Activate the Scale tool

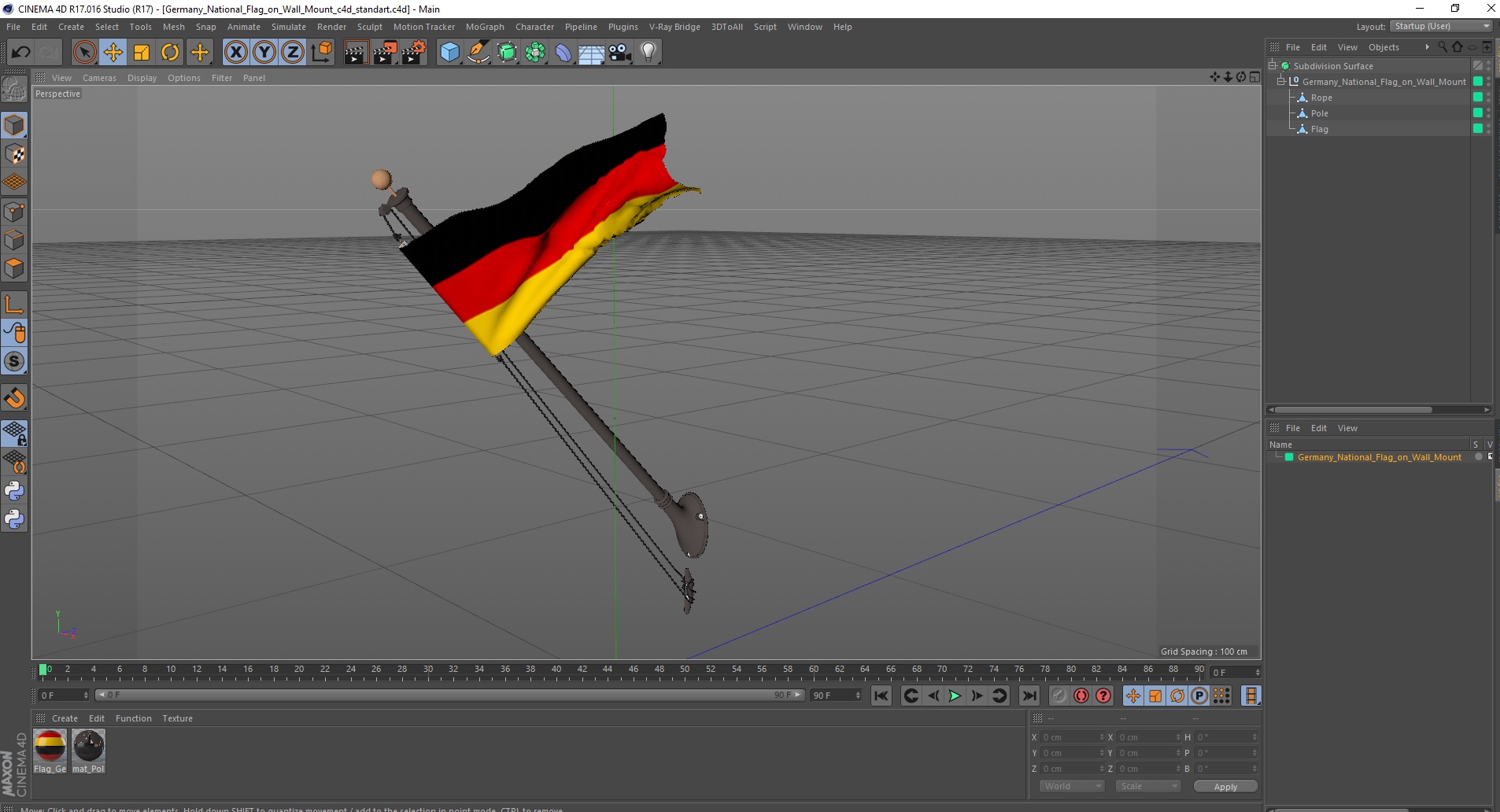142,53
